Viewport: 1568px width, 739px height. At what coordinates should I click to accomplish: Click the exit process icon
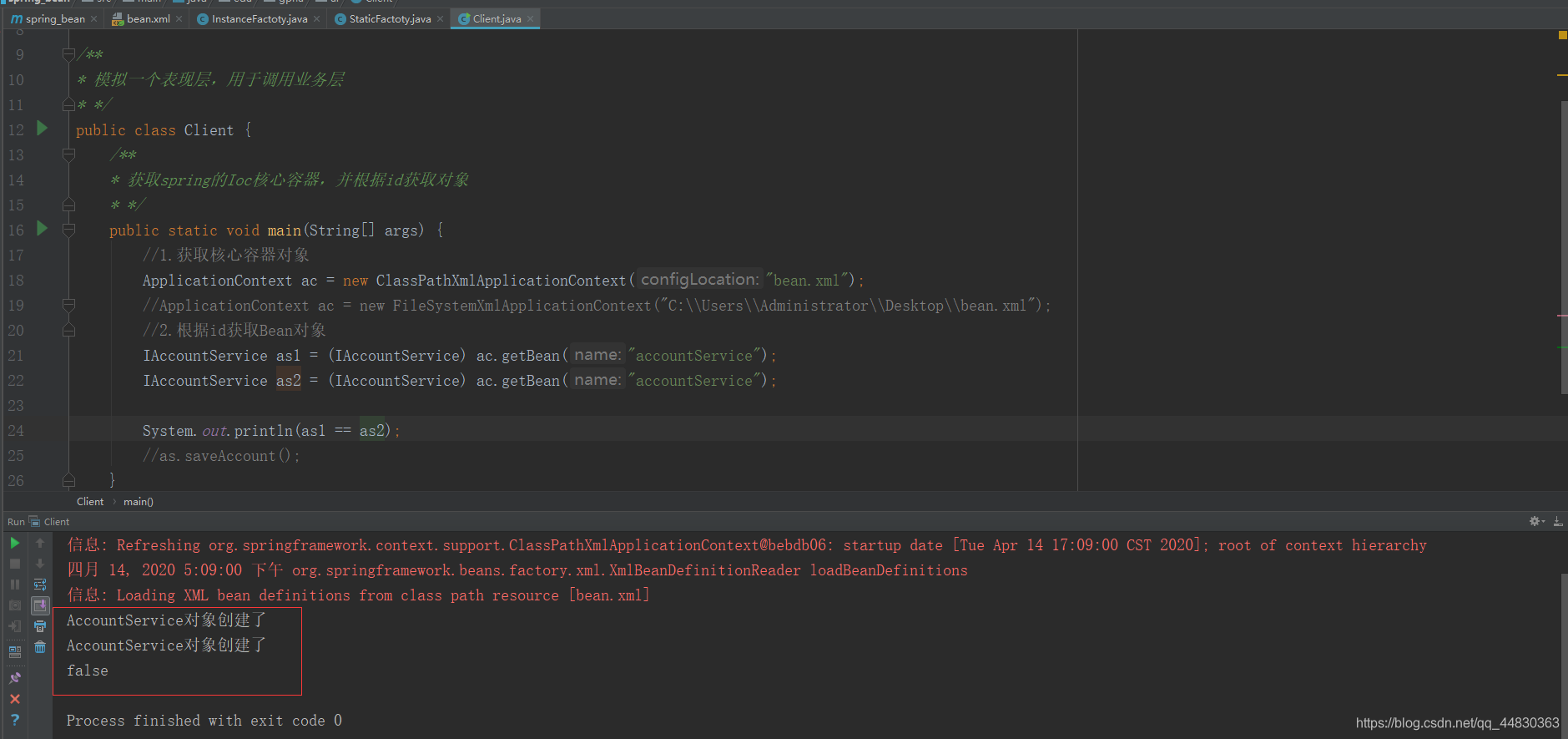(x=15, y=626)
